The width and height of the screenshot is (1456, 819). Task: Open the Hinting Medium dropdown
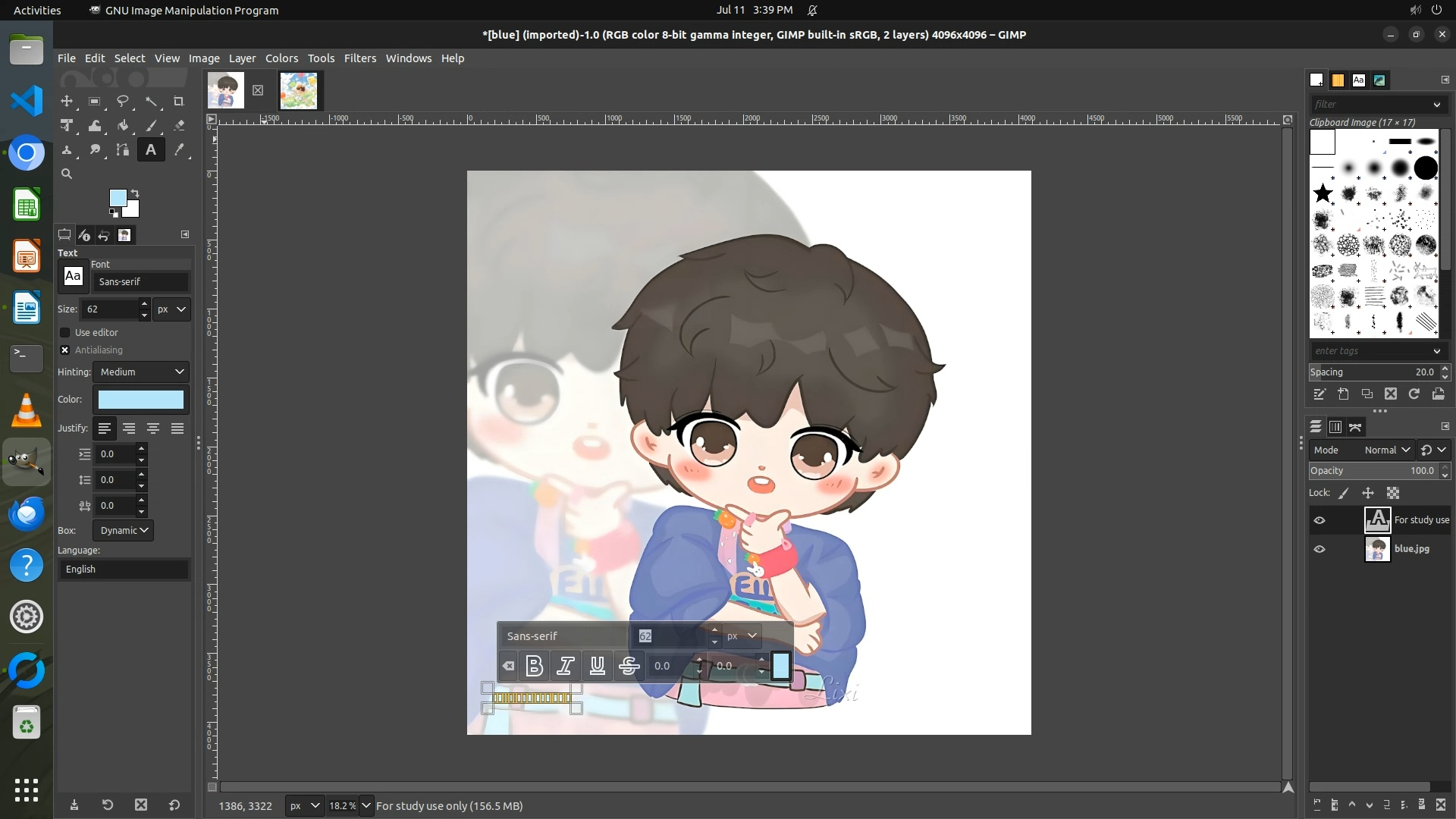142,372
